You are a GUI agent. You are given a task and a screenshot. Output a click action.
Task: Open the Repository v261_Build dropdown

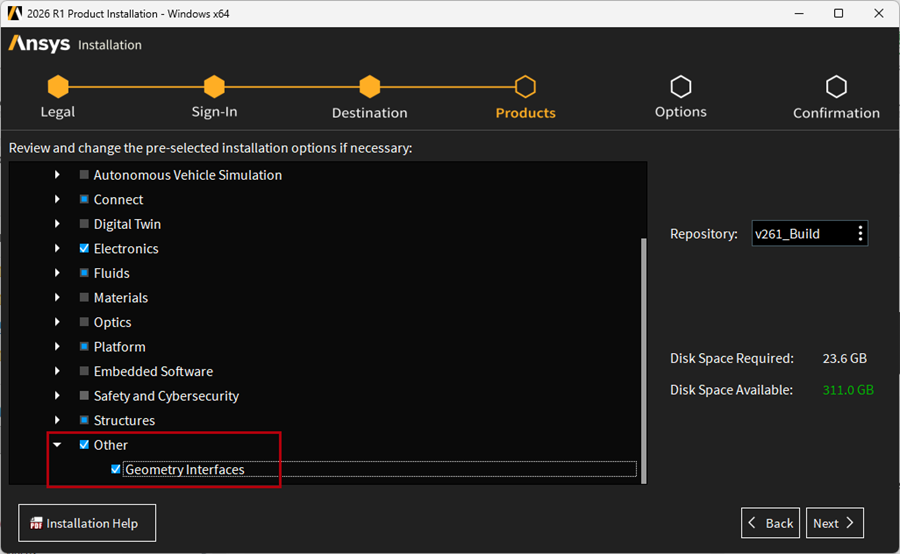click(x=809, y=233)
